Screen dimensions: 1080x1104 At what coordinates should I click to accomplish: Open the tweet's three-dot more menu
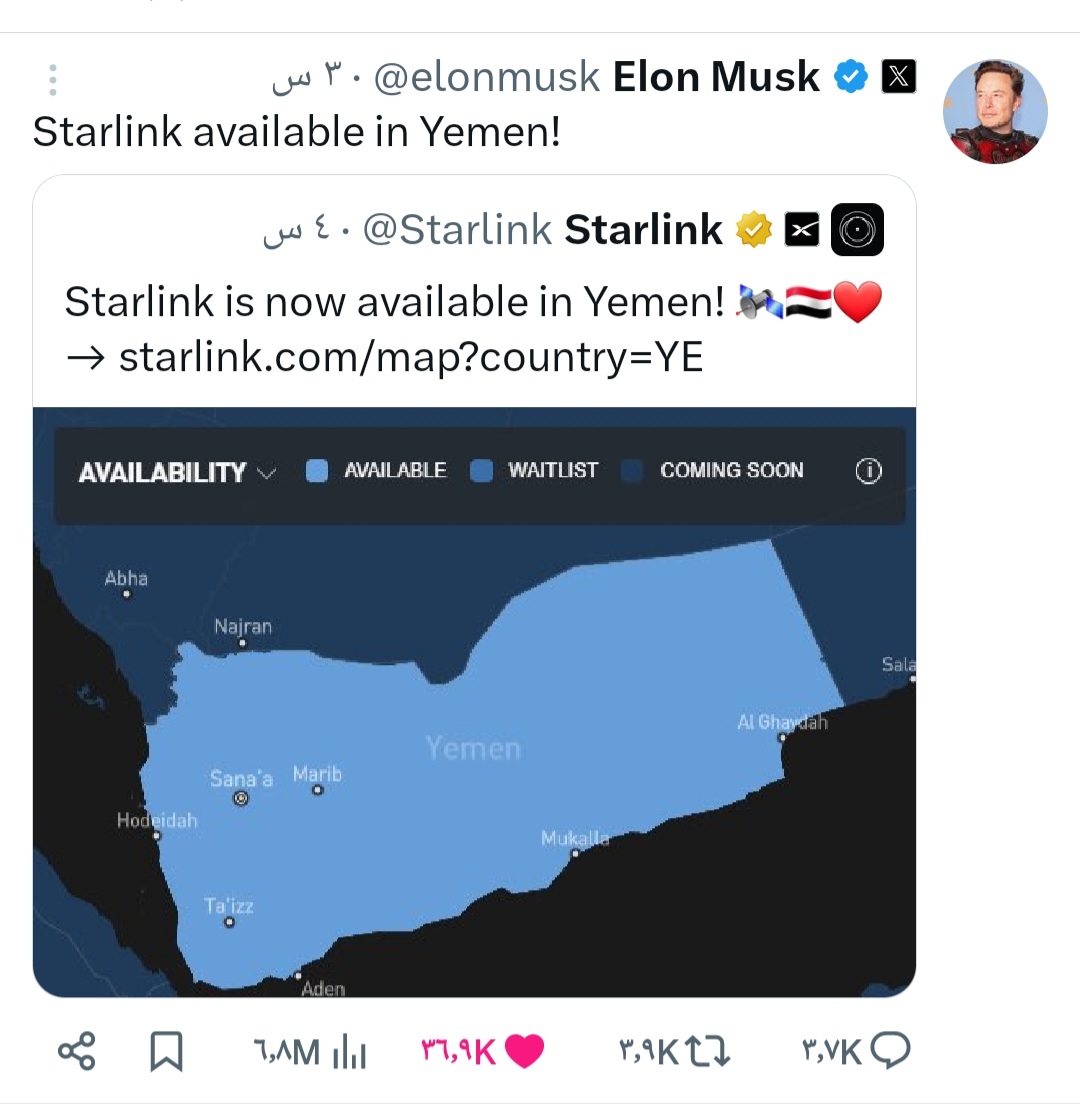click(x=53, y=80)
